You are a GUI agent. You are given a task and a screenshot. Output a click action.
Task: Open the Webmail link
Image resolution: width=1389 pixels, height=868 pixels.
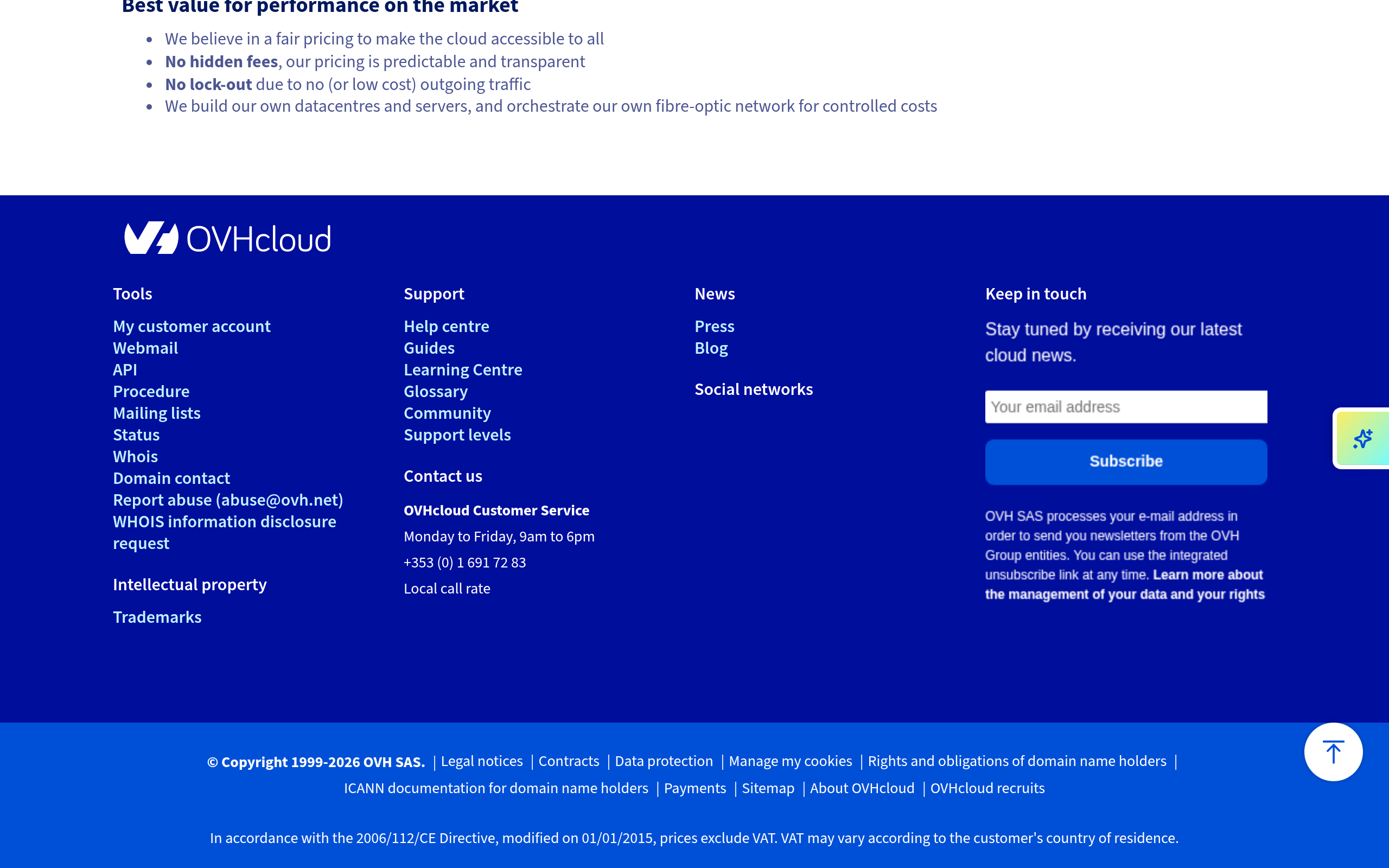145,348
